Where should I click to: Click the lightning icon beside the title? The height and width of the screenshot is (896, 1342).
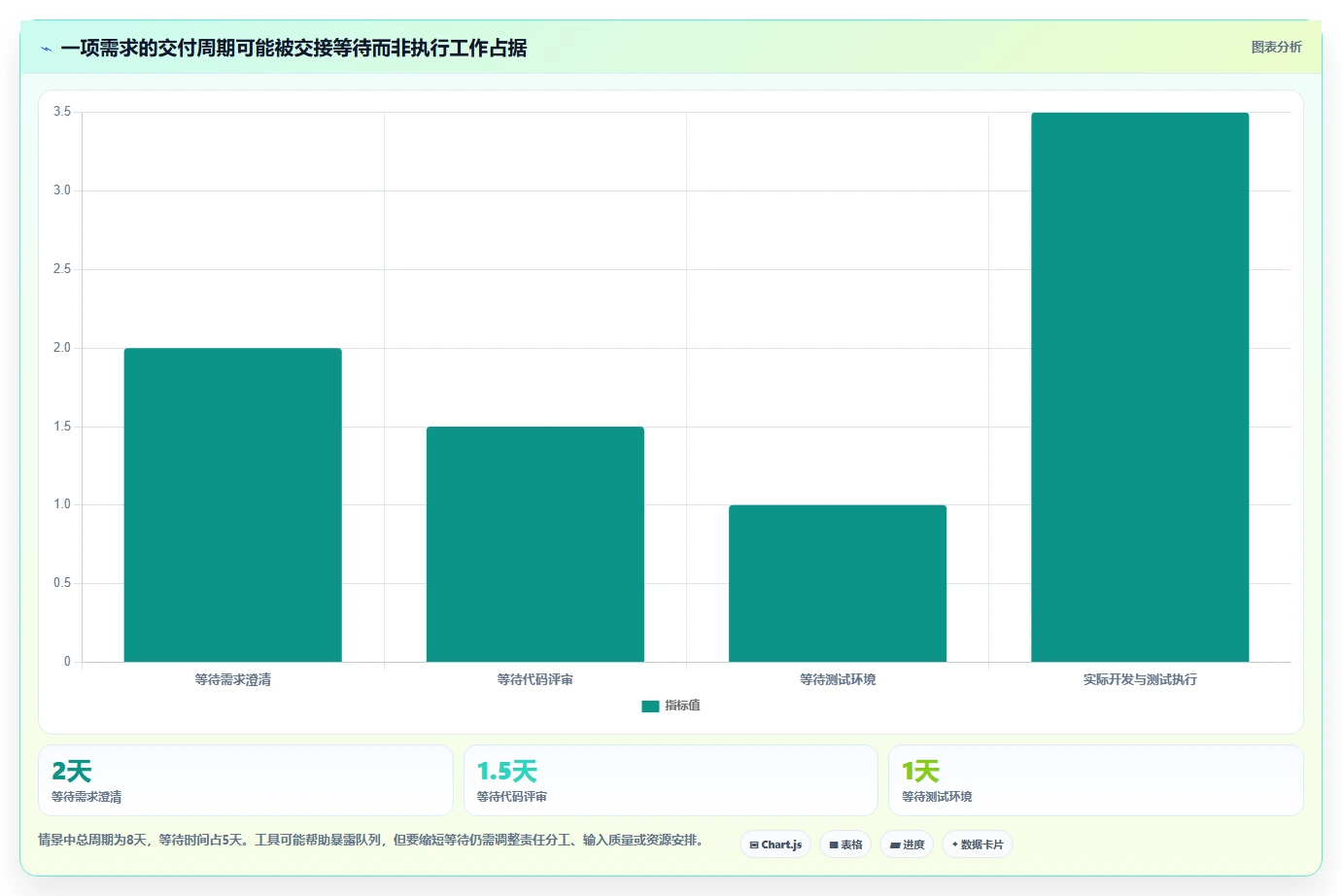click(46, 49)
